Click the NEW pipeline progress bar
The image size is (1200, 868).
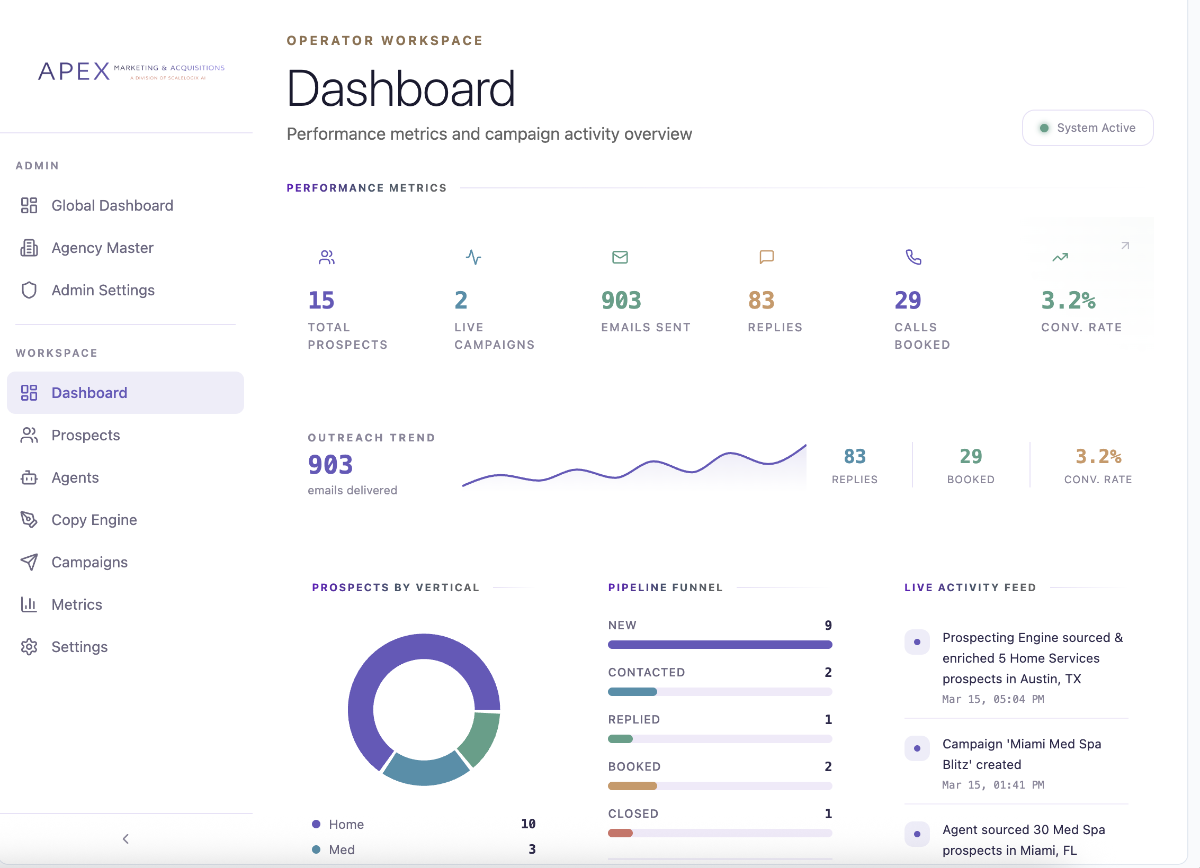[x=720, y=645]
